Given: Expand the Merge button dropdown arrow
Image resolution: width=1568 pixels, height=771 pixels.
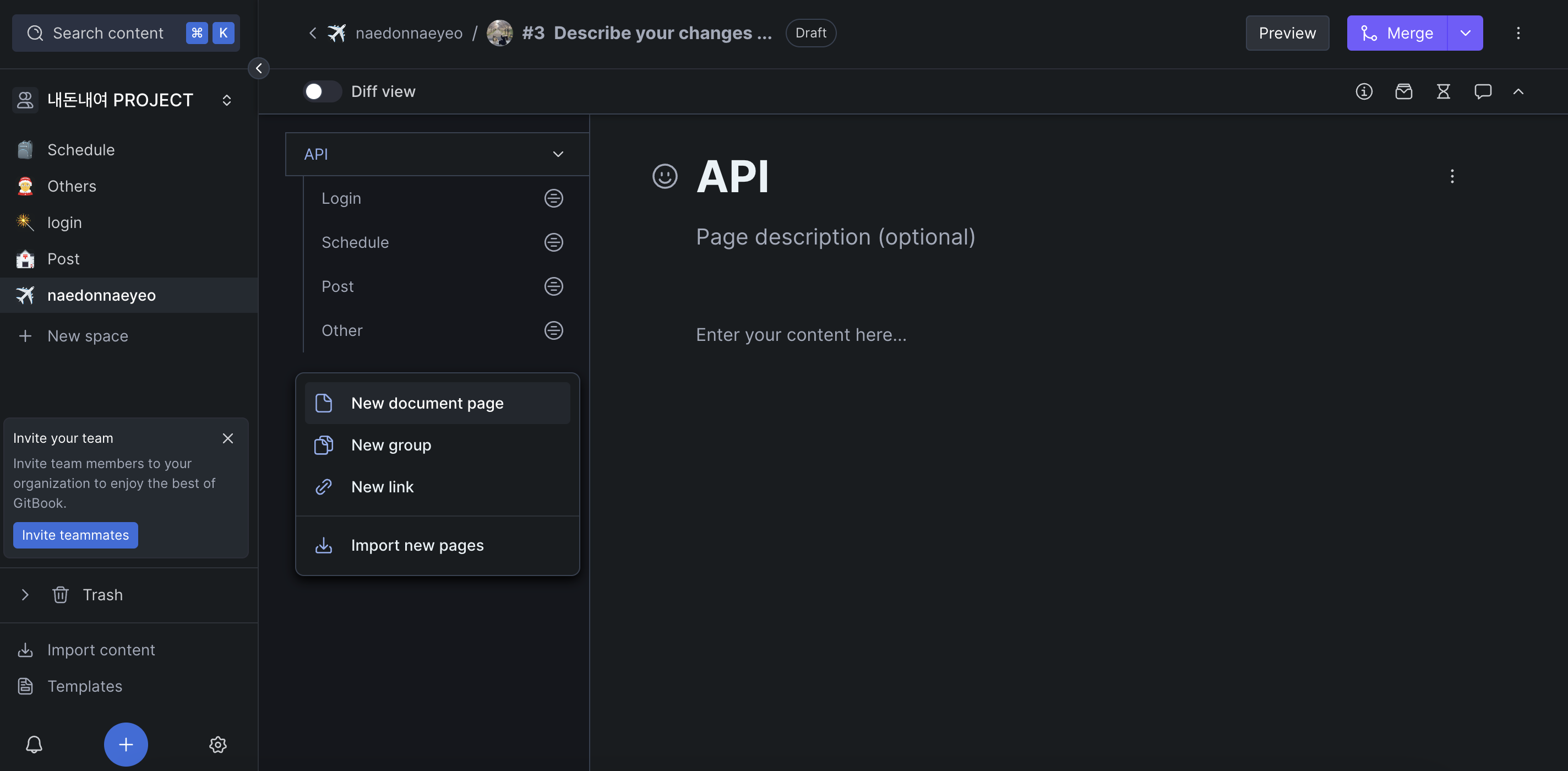Looking at the screenshot, I should pos(1464,33).
